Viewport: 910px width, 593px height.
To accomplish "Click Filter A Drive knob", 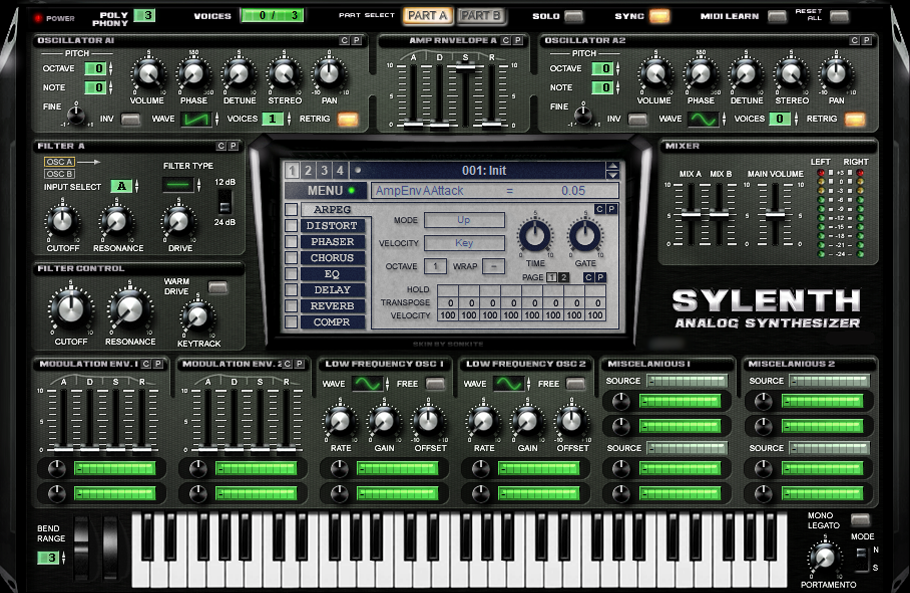I will coord(178,221).
